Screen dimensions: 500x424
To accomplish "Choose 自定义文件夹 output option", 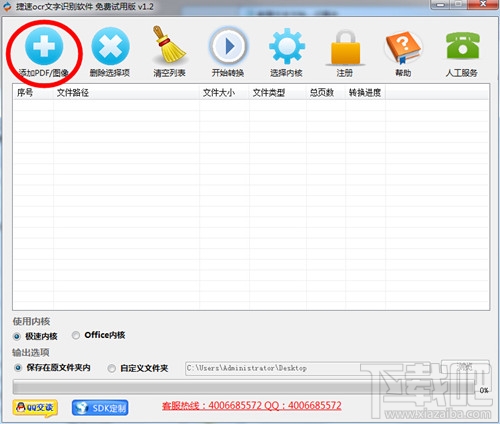I will pyautogui.click(x=112, y=368).
